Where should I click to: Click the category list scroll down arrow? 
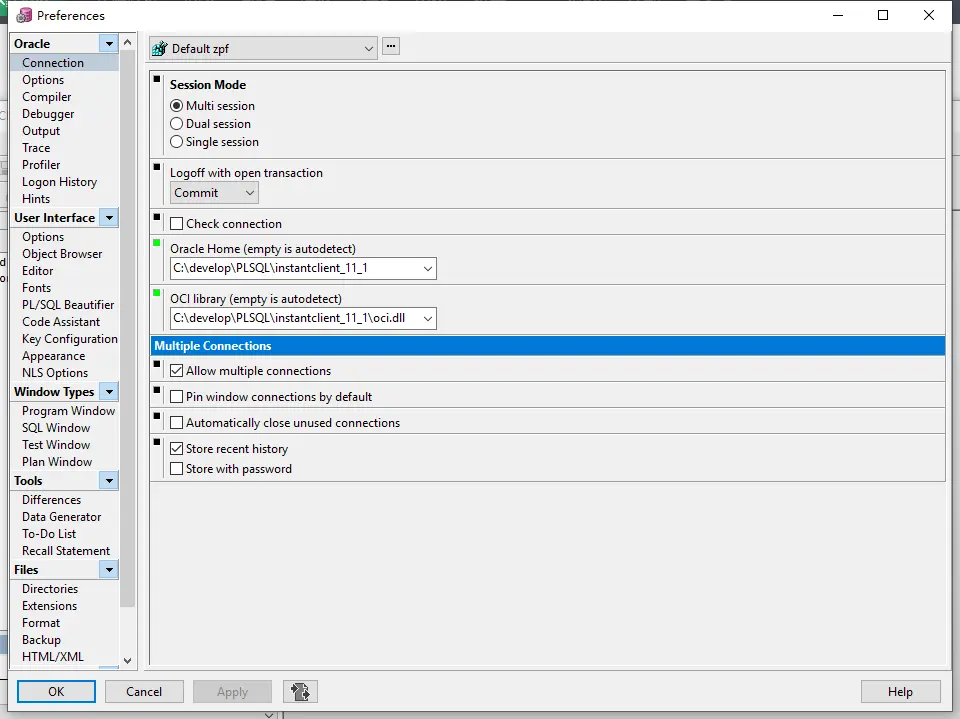[127, 660]
